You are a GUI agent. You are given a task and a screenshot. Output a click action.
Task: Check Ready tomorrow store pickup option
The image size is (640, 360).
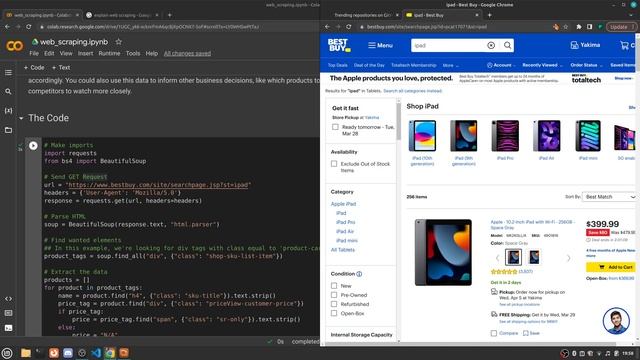pos(335,127)
